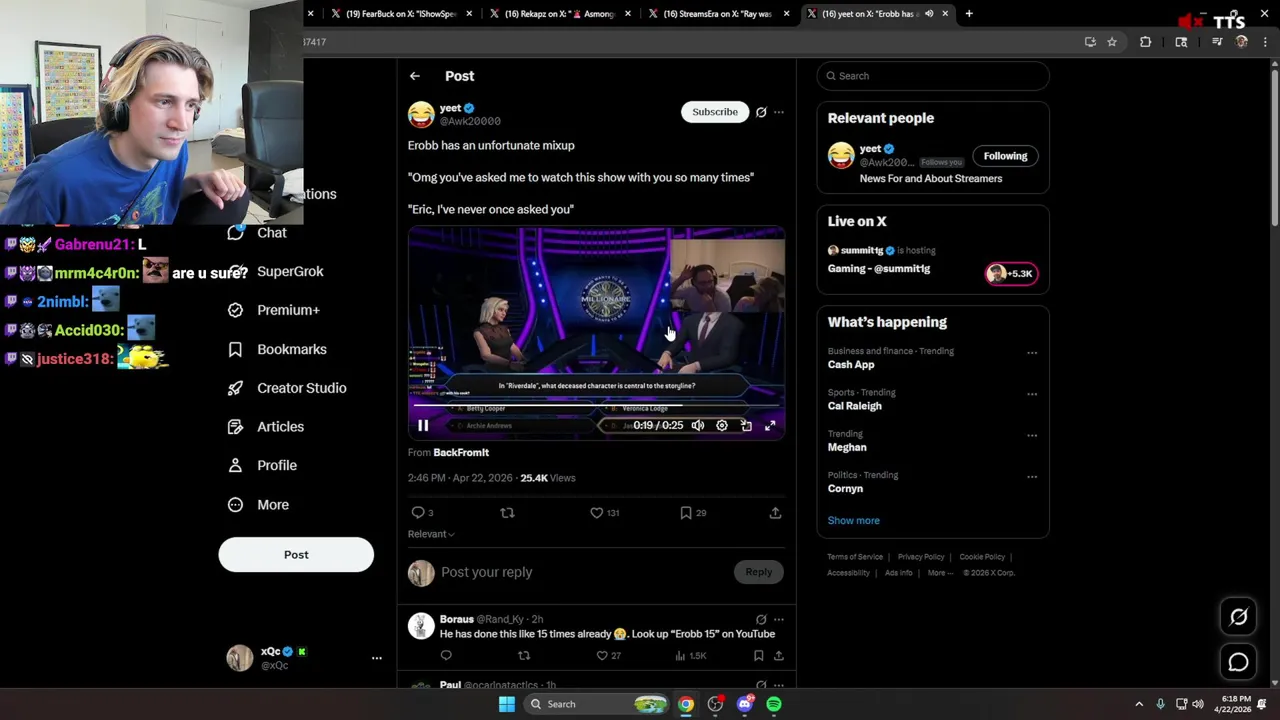This screenshot has height=720, width=1280.
Task: Subscribe to yeet
Action: pos(715,112)
